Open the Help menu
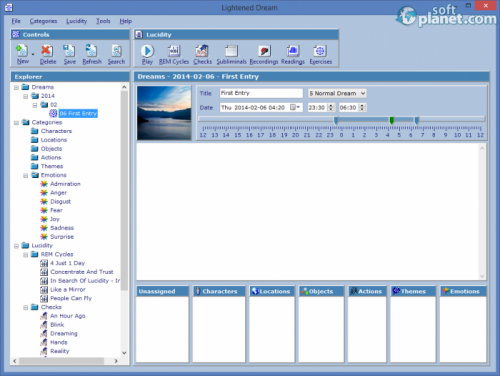This screenshot has height=376, width=500. [126, 21]
